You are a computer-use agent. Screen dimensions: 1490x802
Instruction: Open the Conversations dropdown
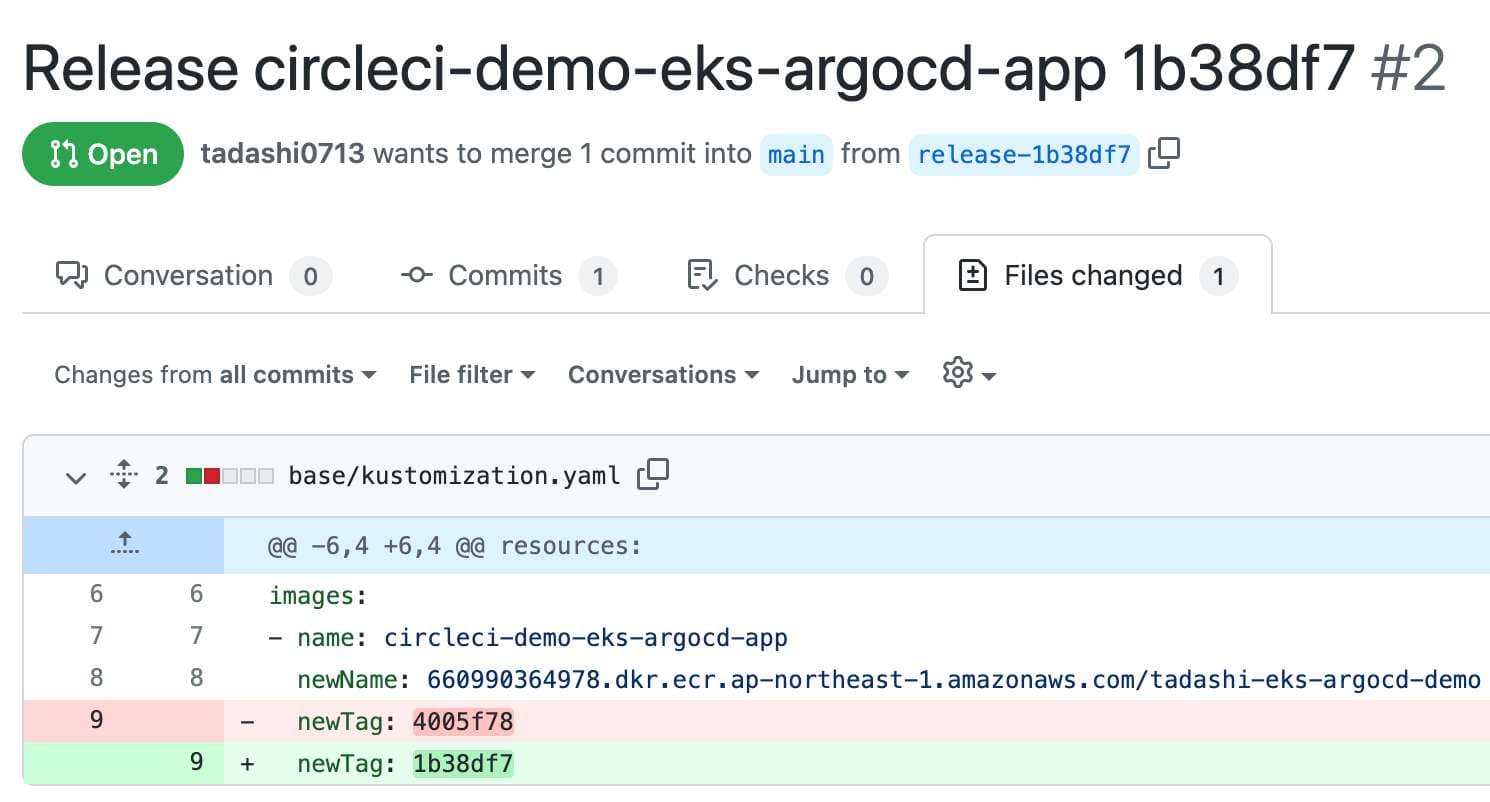663,375
